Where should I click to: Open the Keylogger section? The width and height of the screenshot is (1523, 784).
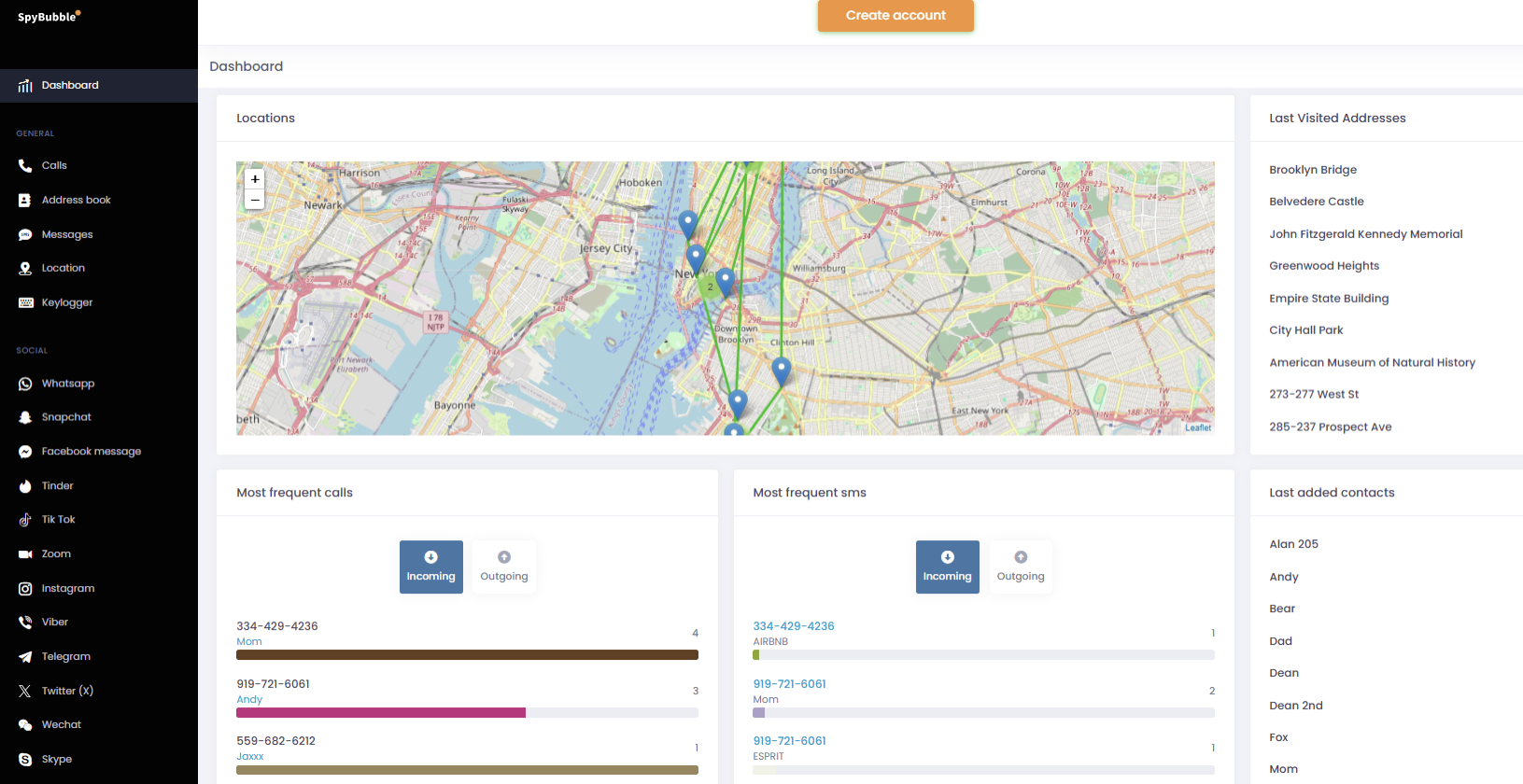[x=67, y=302]
